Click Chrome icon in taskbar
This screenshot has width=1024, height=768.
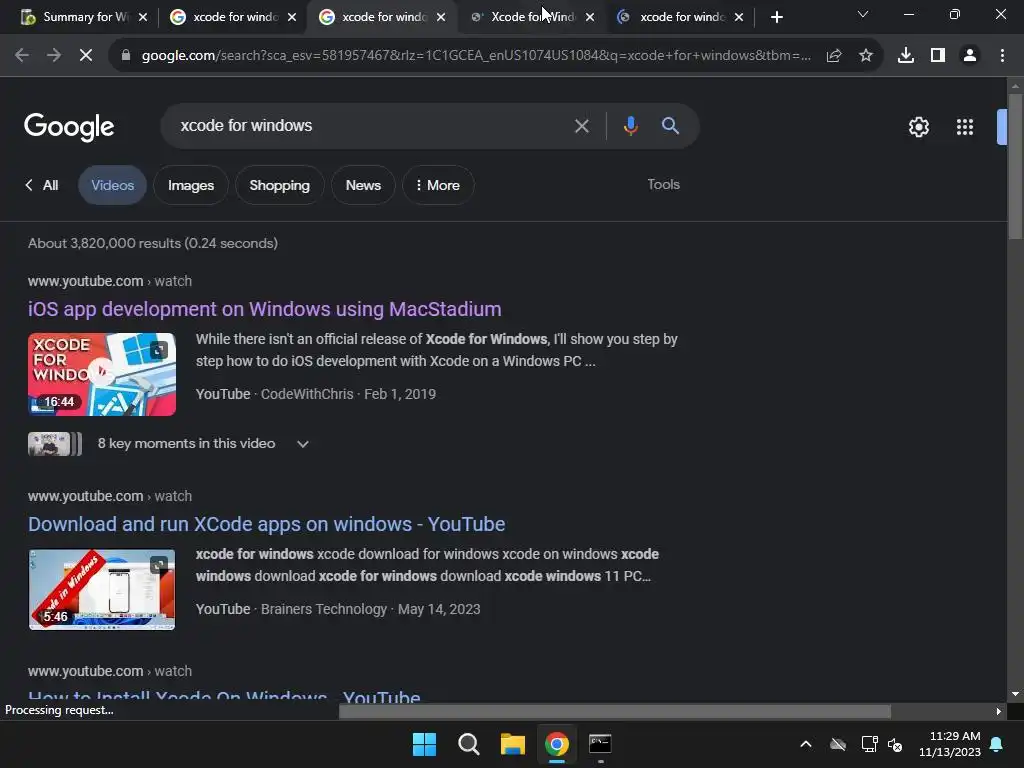(556, 744)
